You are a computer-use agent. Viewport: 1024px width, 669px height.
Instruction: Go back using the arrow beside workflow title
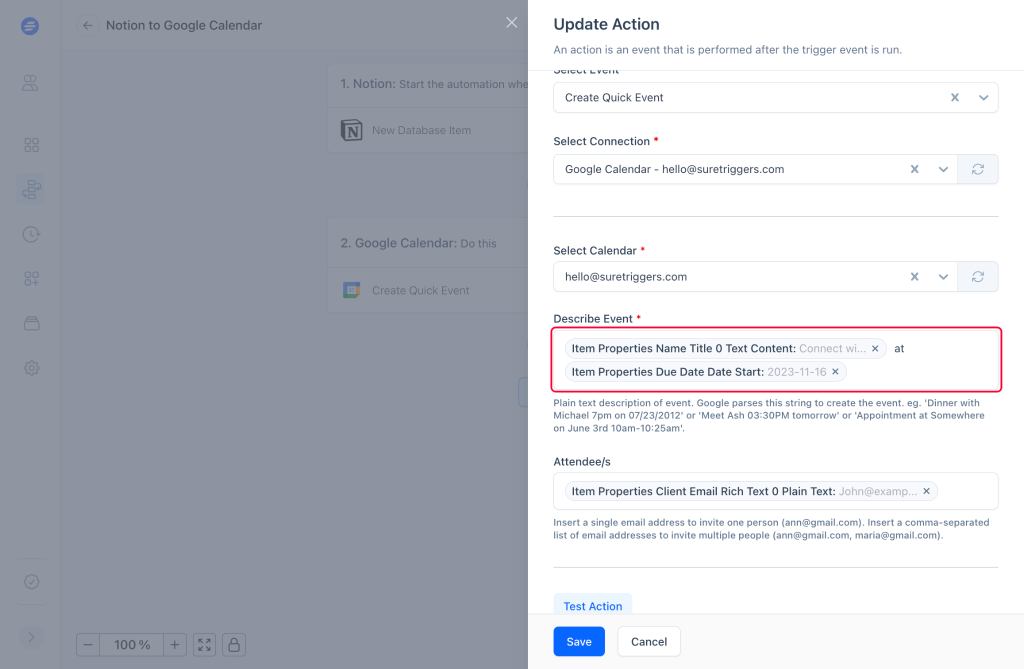[x=88, y=25]
